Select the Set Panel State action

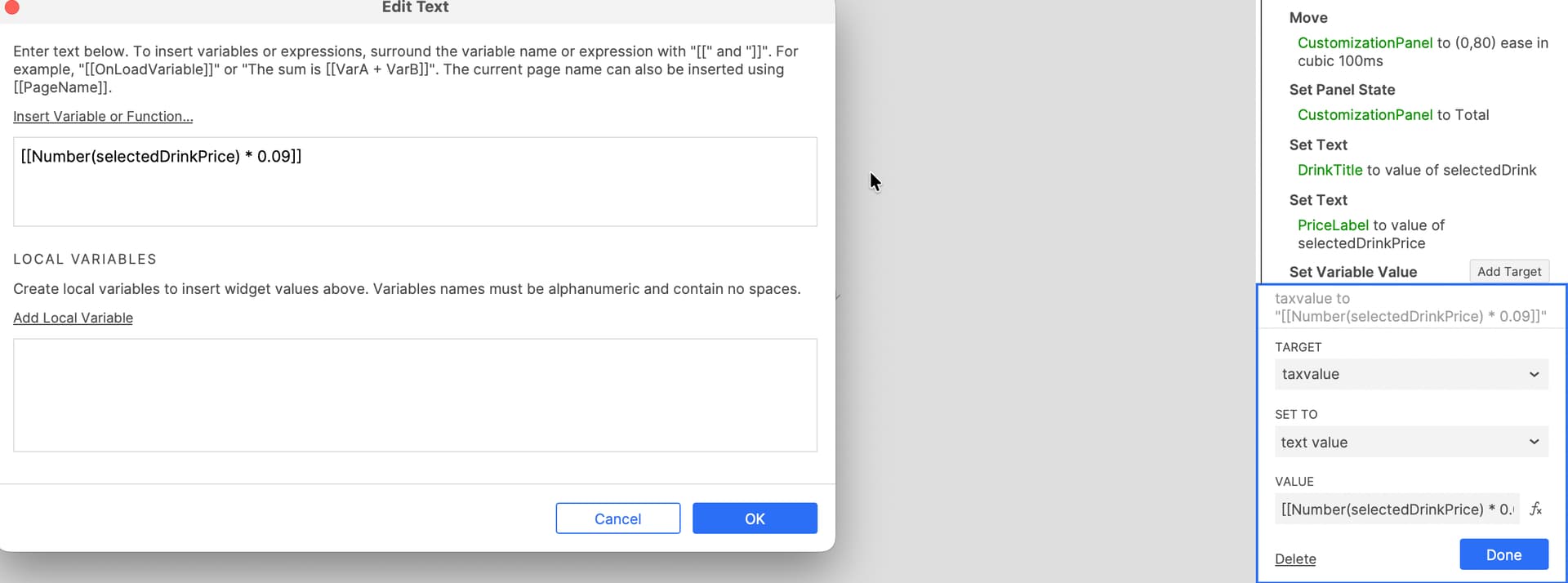point(1342,90)
